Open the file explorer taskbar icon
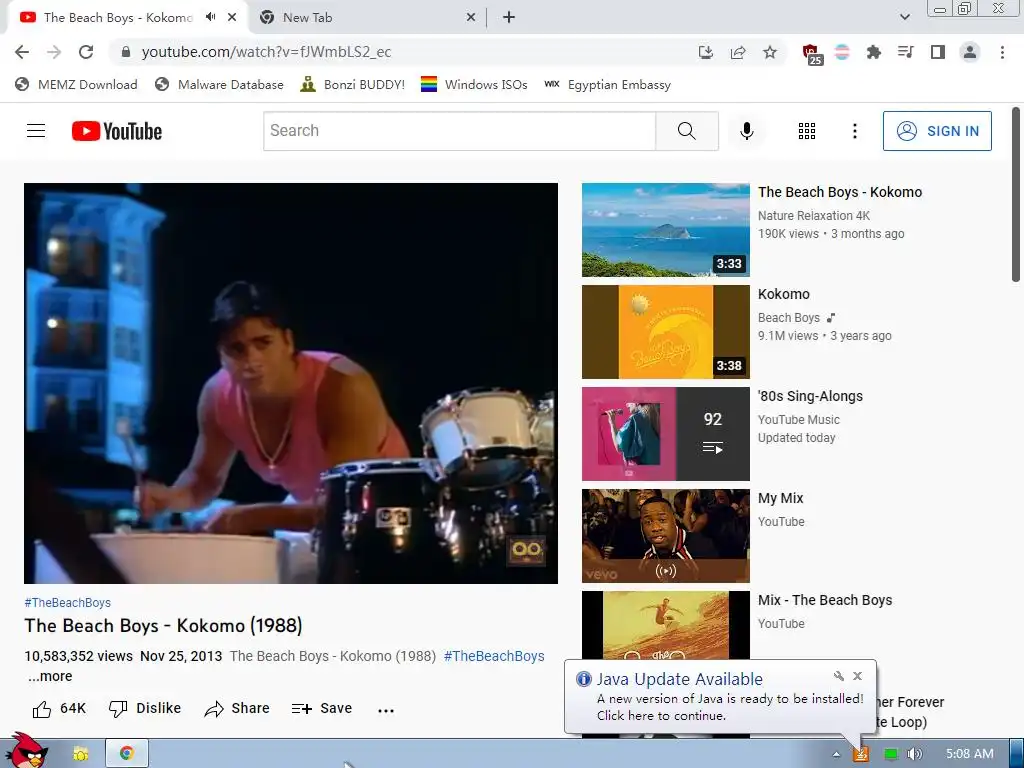Image resolution: width=1024 pixels, height=768 pixels. click(81, 754)
